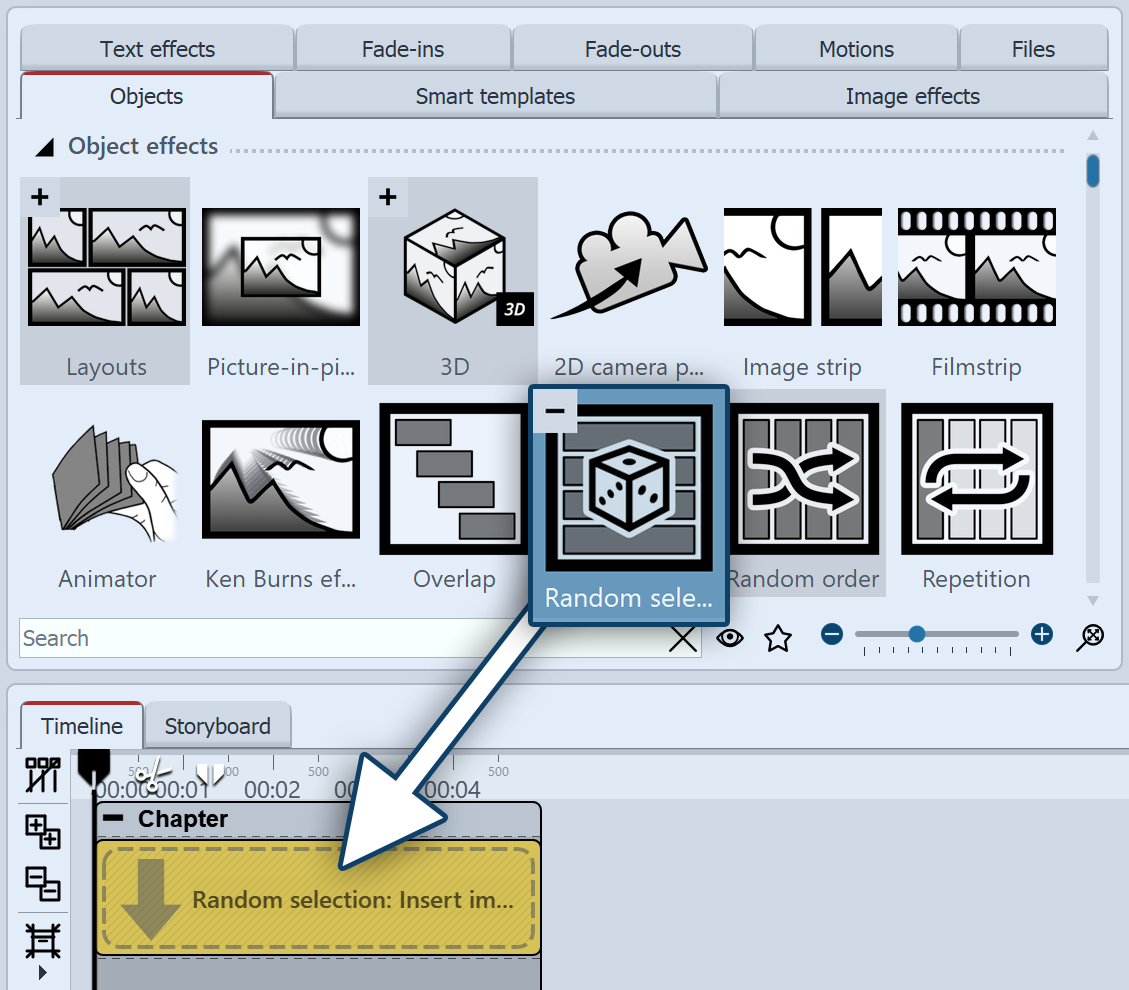Clear the search field with X
1129x990 pixels.
pyautogui.click(x=683, y=639)
